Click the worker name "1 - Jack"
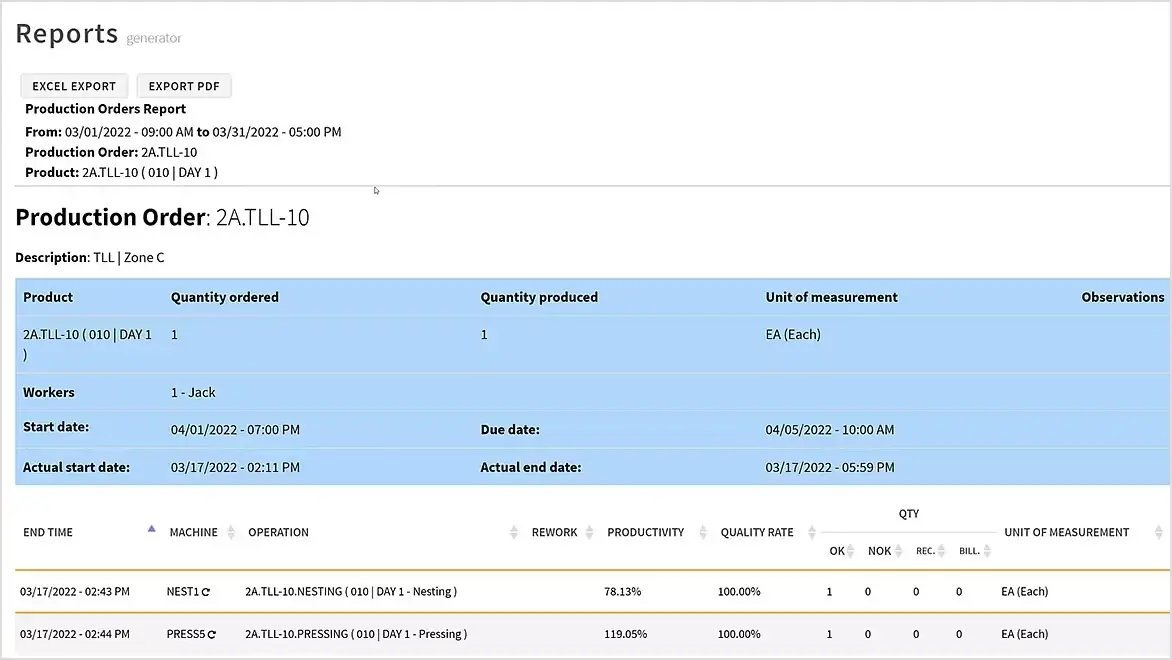 click(x=193, y=392)
